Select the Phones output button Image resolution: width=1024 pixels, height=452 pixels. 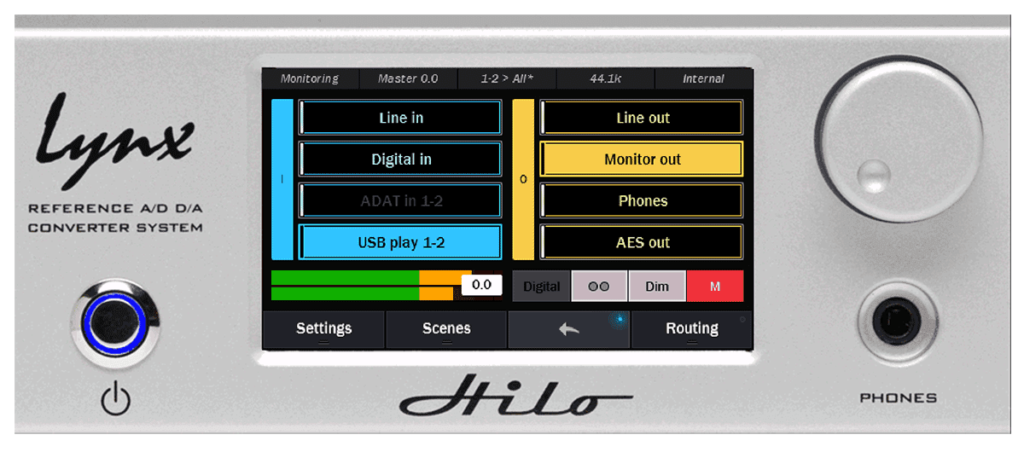[642, 201]
